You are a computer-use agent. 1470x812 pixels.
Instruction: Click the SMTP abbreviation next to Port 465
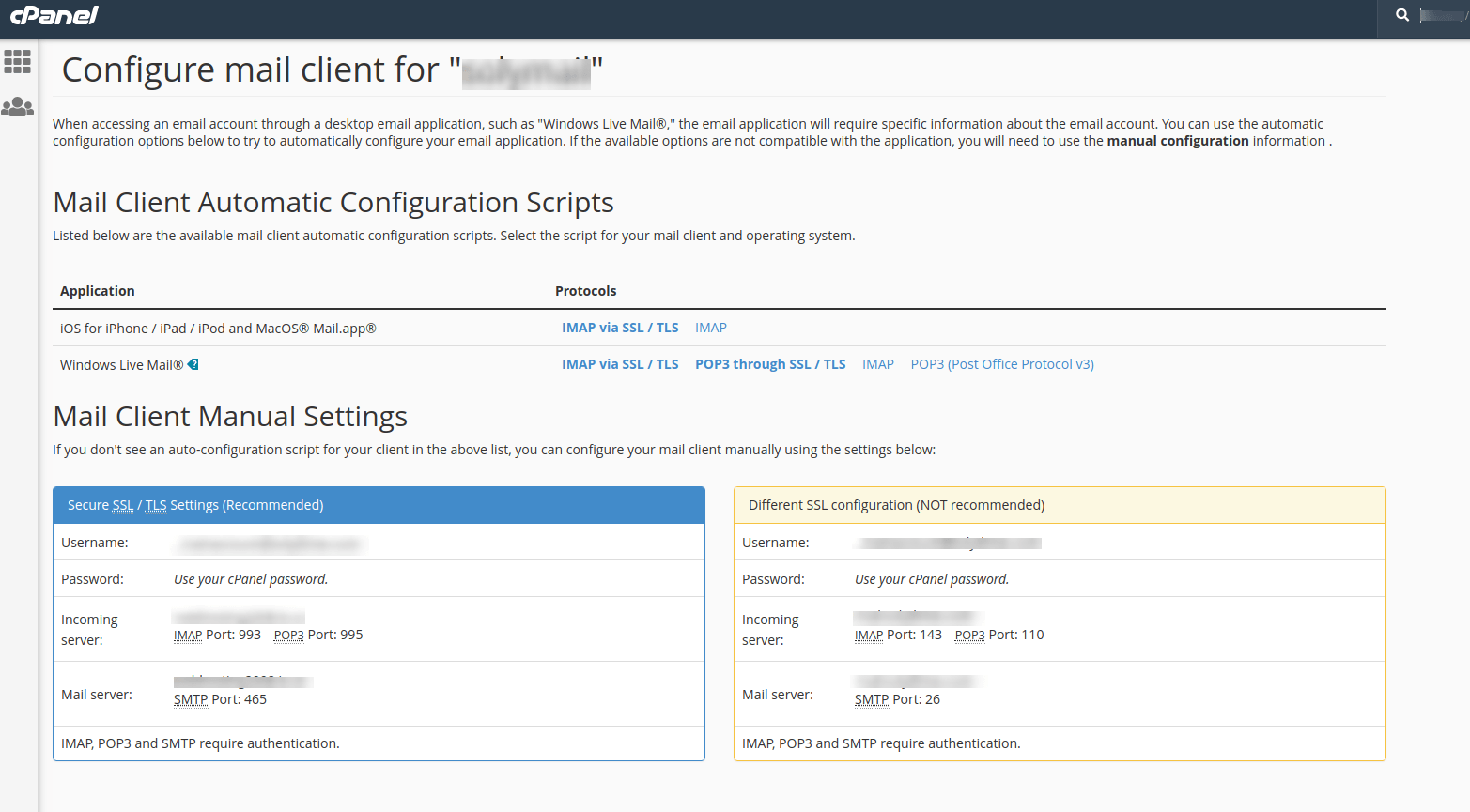(191, 700)
